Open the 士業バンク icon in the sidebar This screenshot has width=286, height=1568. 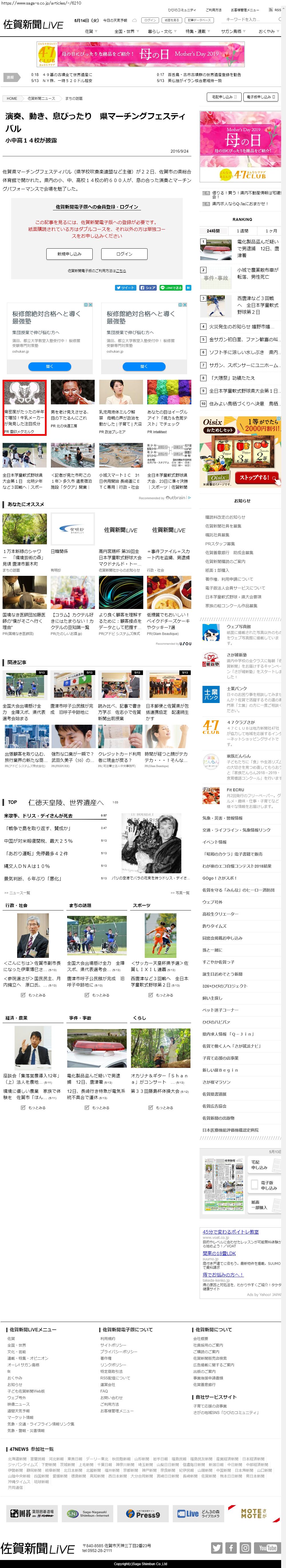pos(211,694)
